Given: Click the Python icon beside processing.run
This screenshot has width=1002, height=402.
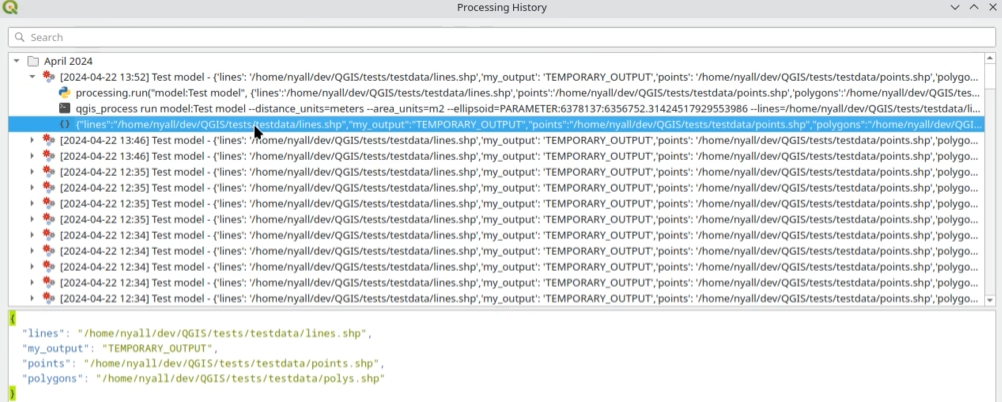Looking at the screenshot, I should coord(64,92).
